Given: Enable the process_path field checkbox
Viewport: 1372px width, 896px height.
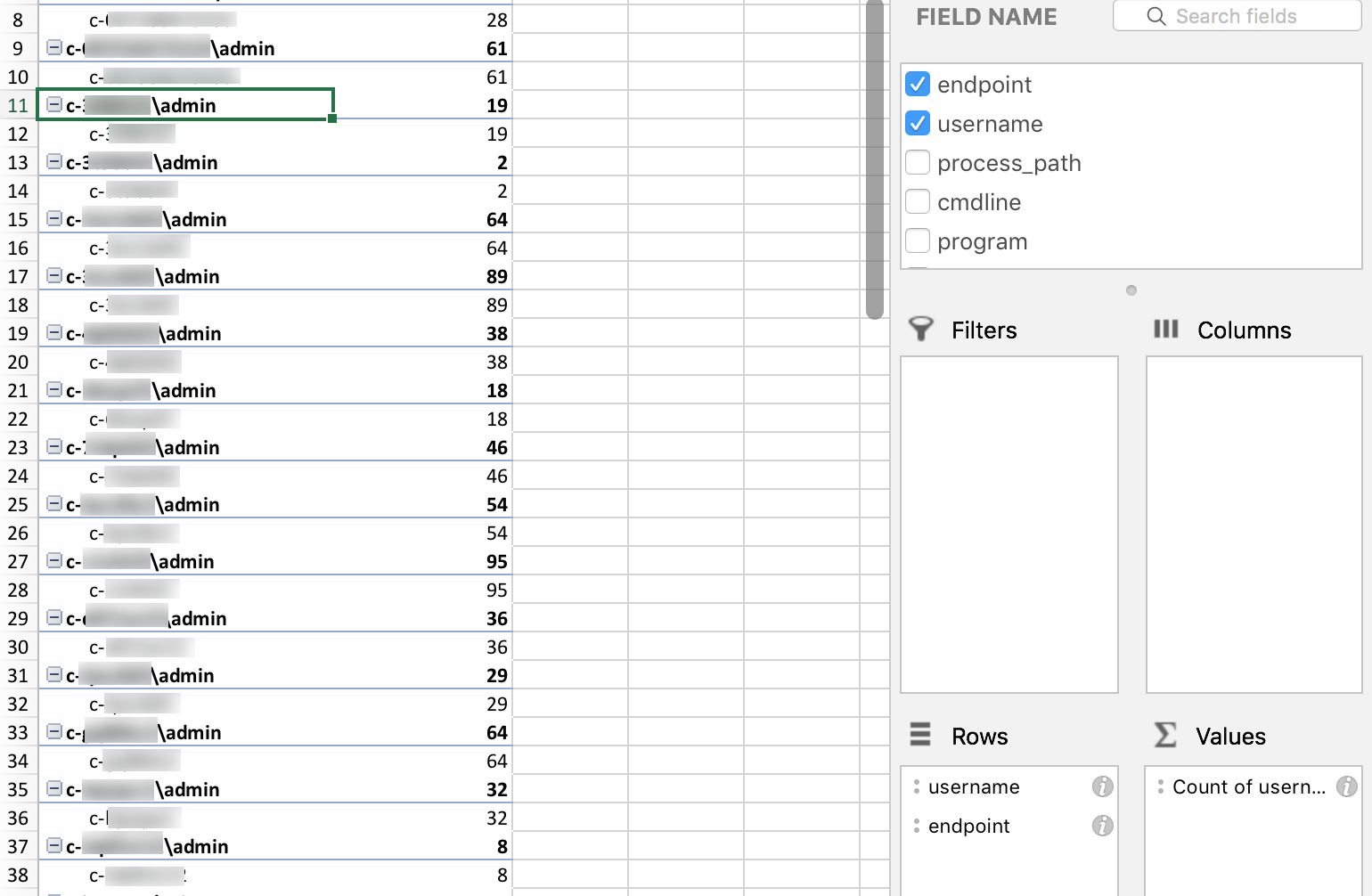Looking at the screenshot, I should 918,163.
